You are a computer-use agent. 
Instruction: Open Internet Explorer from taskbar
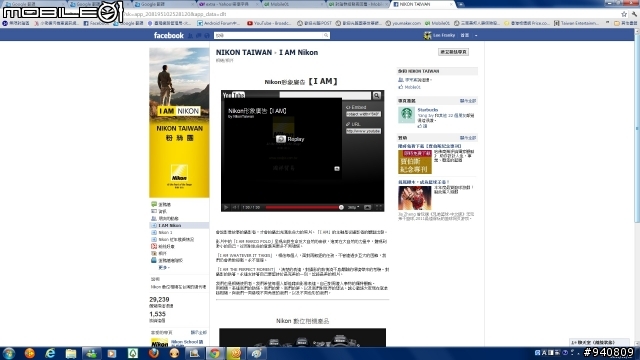tap(50, 353)
